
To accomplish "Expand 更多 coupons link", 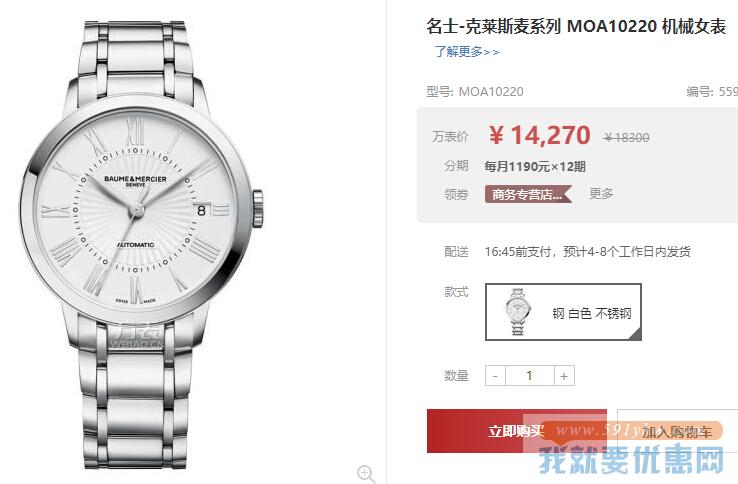I will [601, 194].
